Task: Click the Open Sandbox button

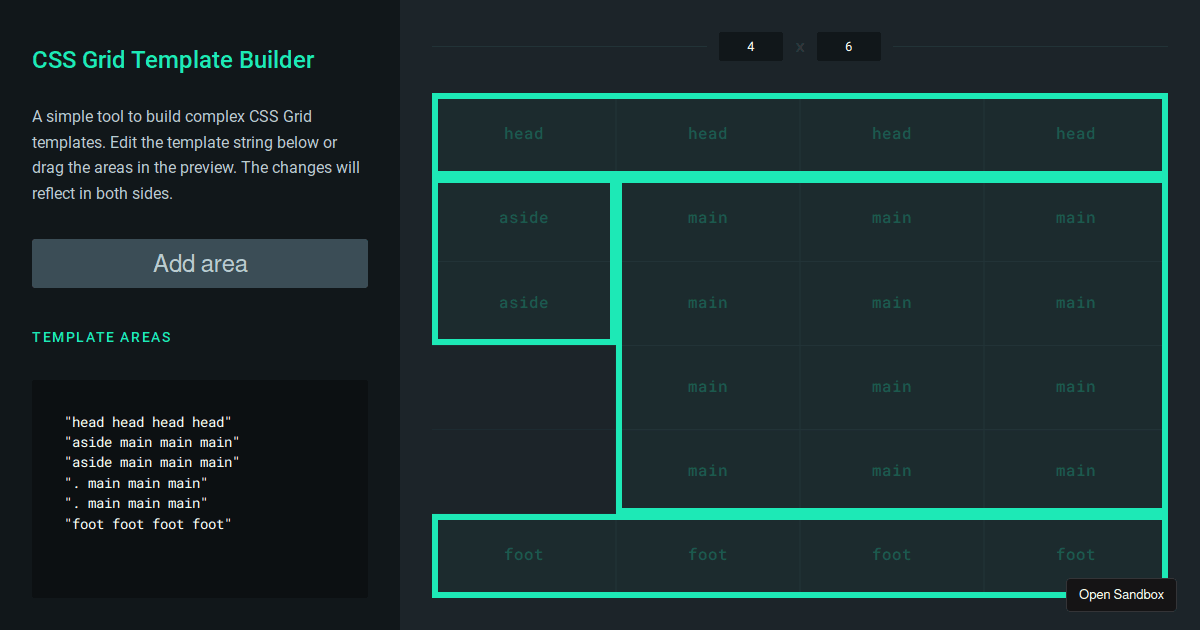Action: tap(1121, 594)
